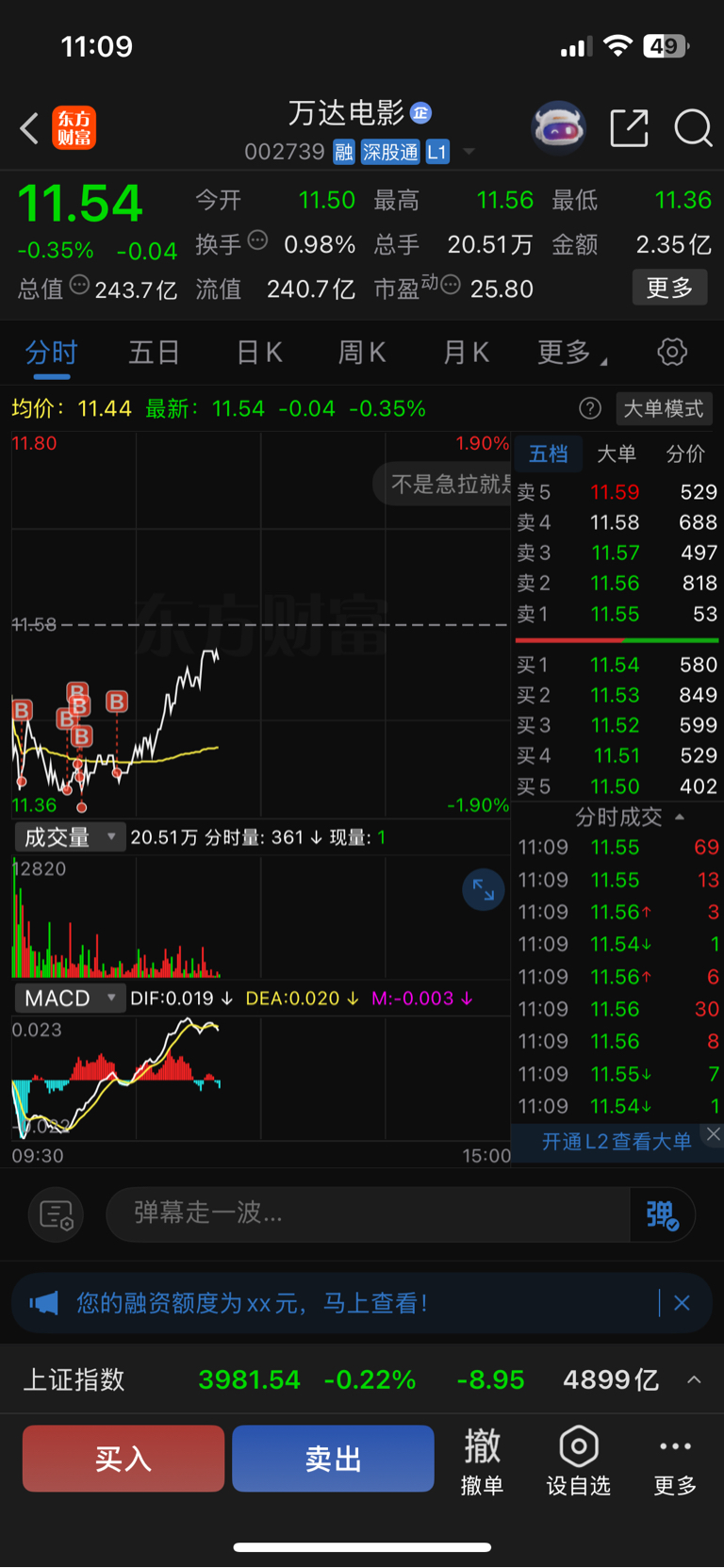
Task: Switch to the 日K tab
Action: tap(259, 353)
